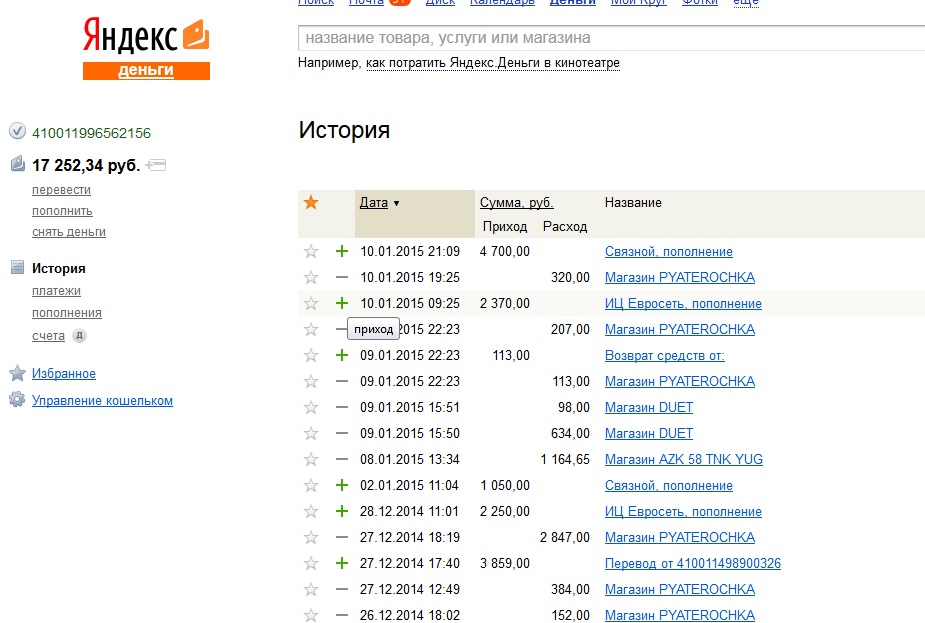Click the verified checkmark beside the account number
Screen dimensions: 925x623
coord(18,131)
